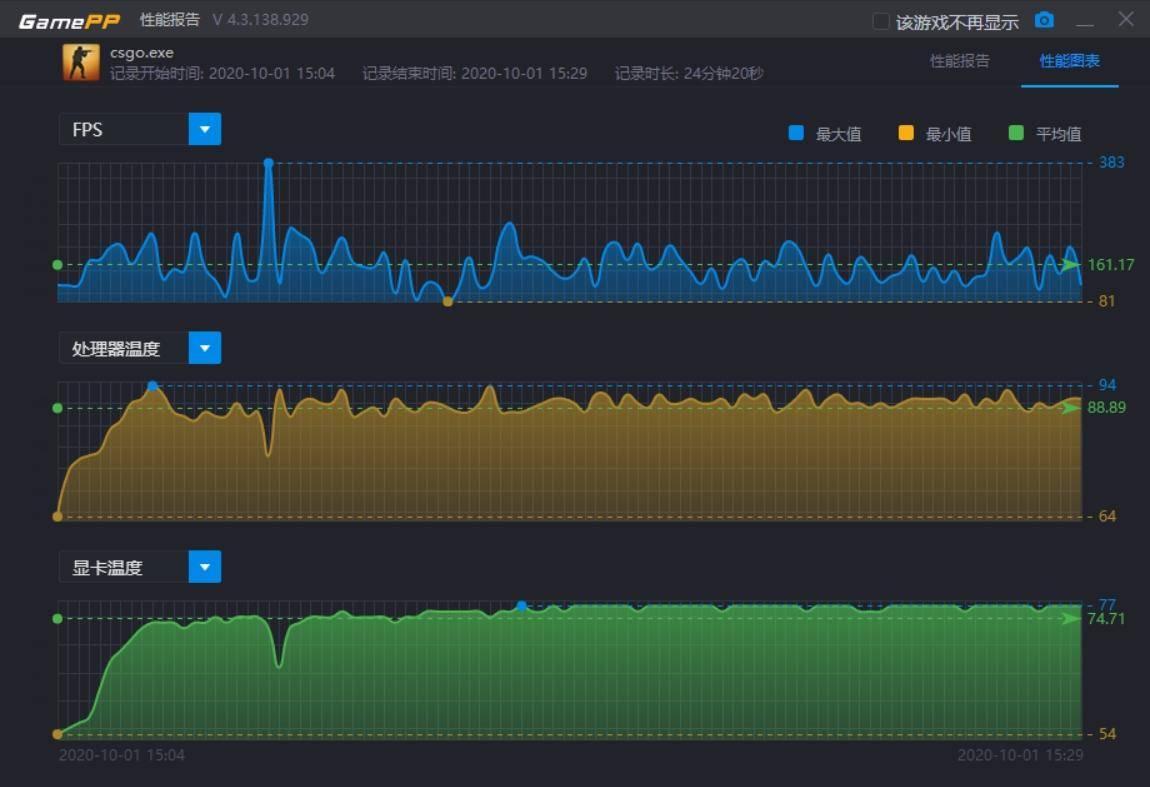
Task: Click the 最小值 legend label
Action: (948, 133)
